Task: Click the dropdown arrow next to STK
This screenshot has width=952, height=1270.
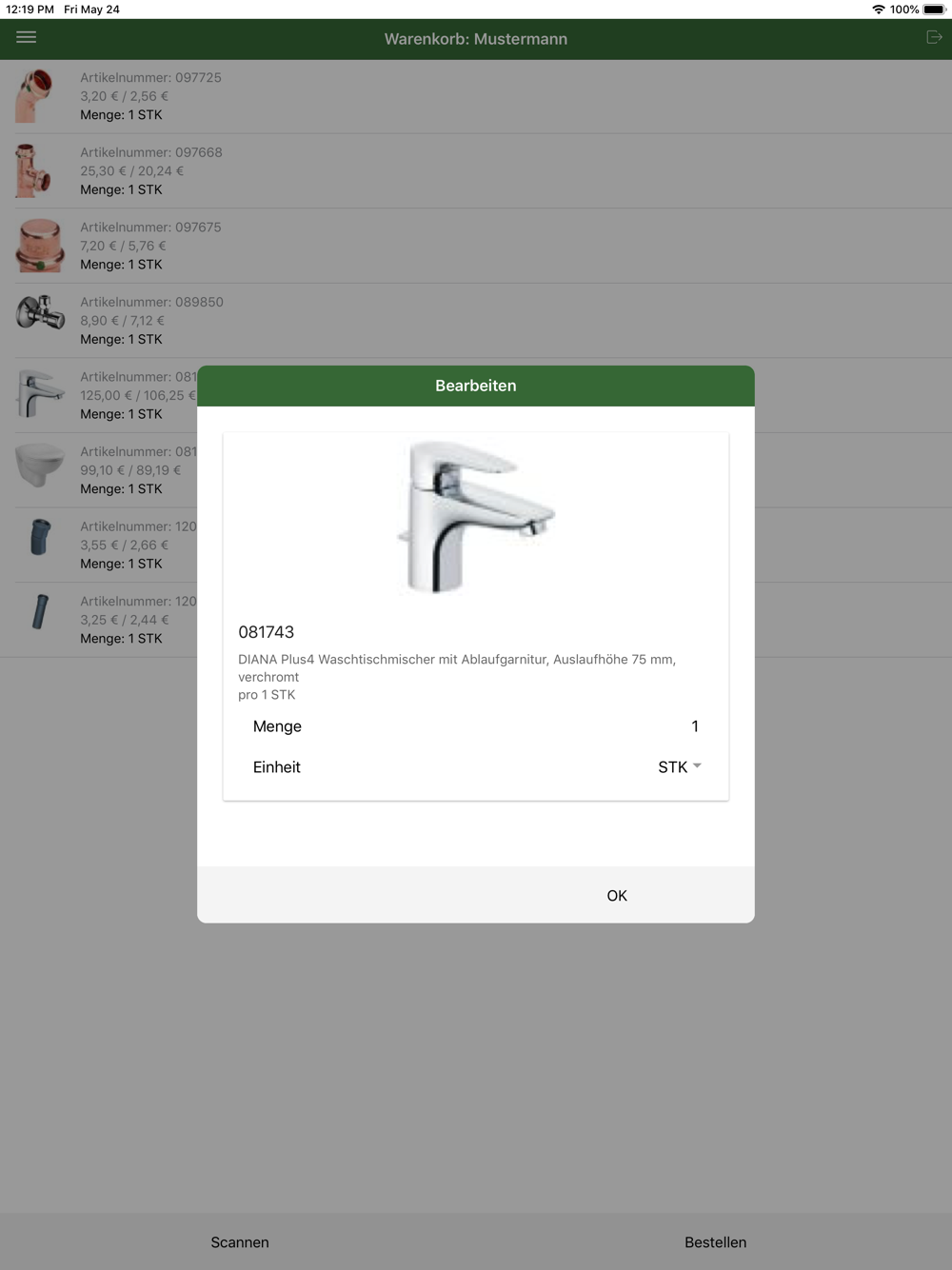Action: 697,766
